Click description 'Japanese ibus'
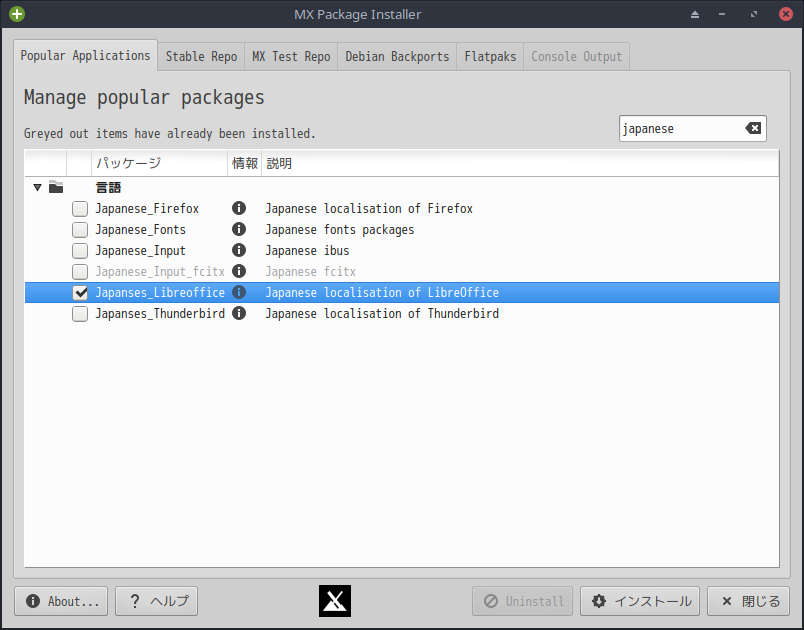 [307, 251]
